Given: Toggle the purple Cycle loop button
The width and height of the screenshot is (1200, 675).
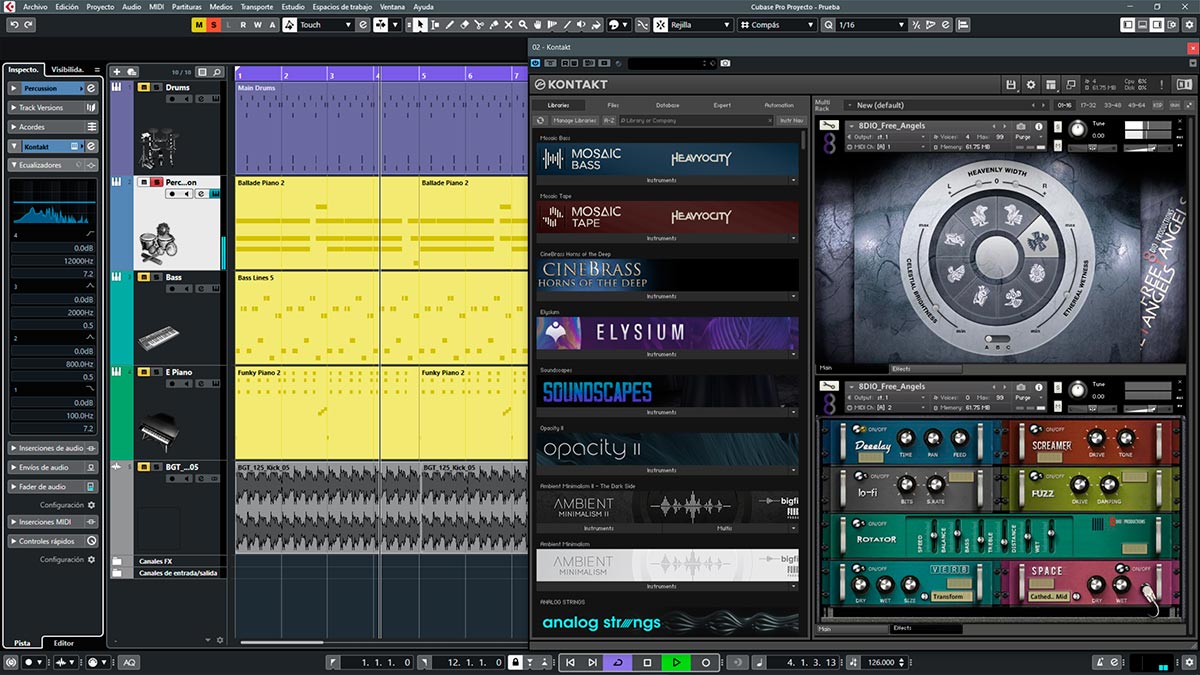Looking at the screenshot, I should click(x=618, y=662).
